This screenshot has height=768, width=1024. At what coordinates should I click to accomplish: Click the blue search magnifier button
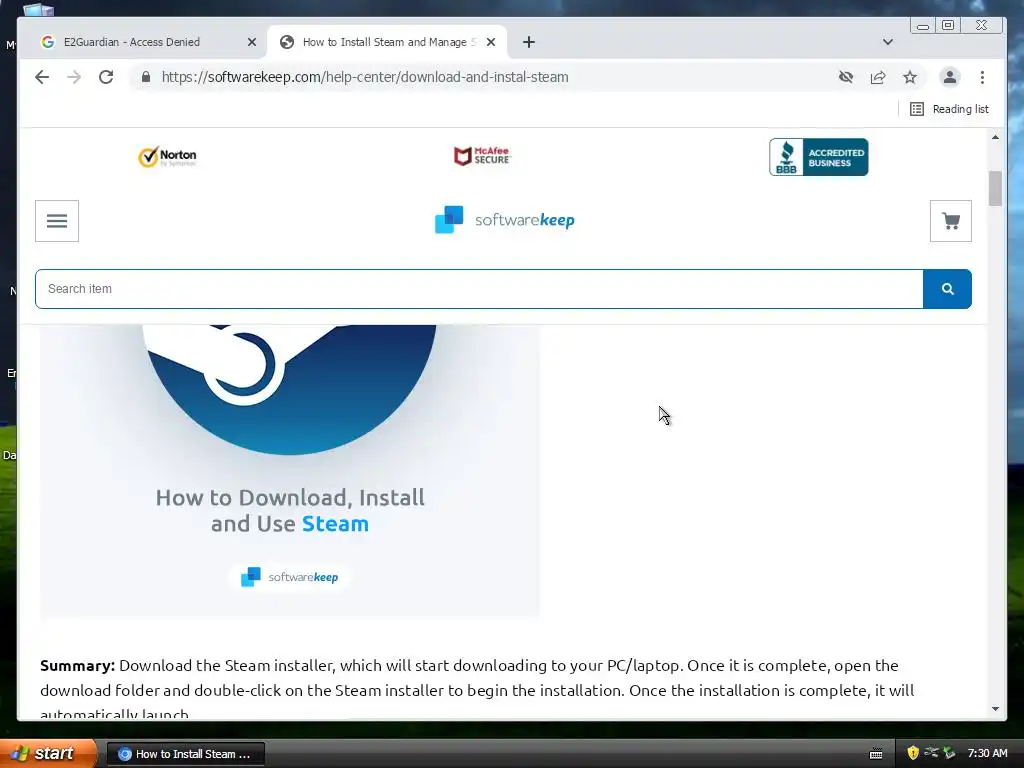948,289
